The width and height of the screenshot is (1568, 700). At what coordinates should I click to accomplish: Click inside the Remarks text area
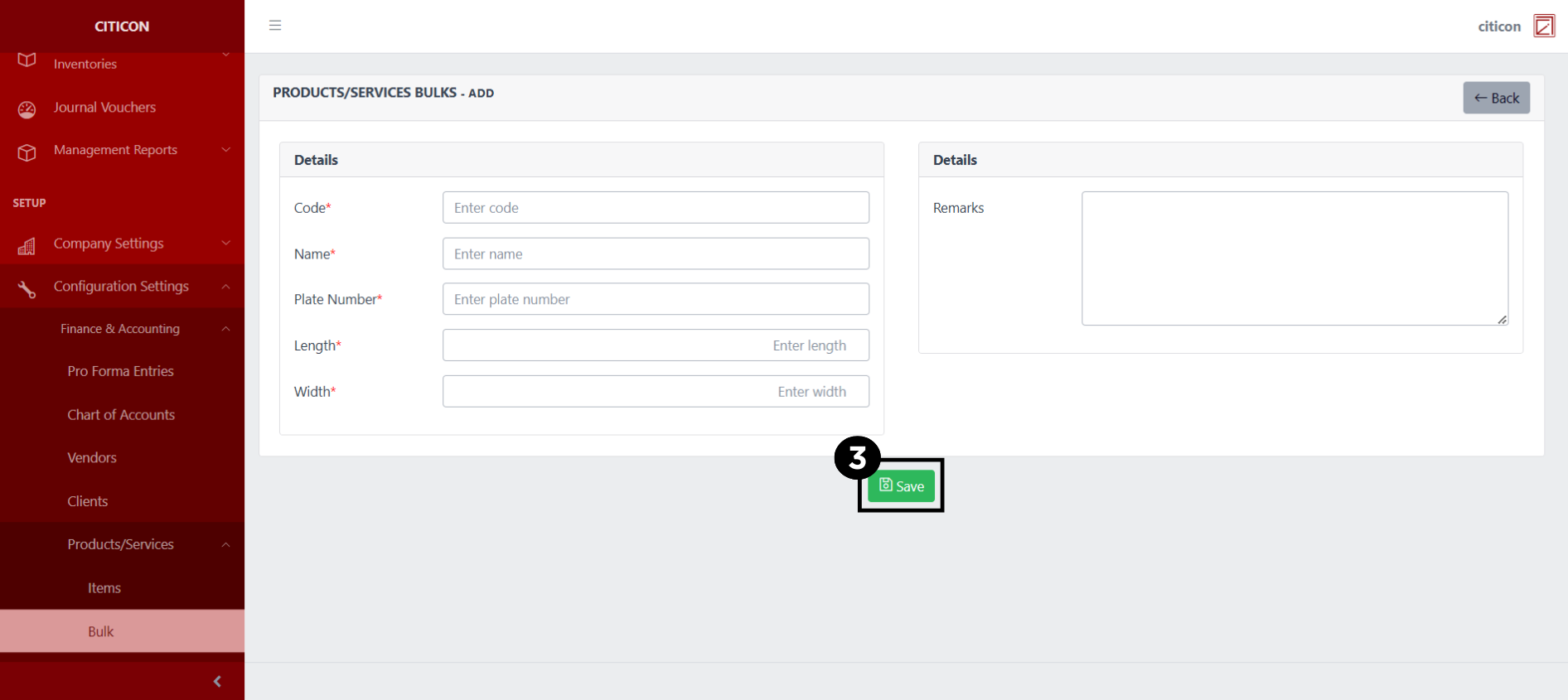[x=1295, y=258]
